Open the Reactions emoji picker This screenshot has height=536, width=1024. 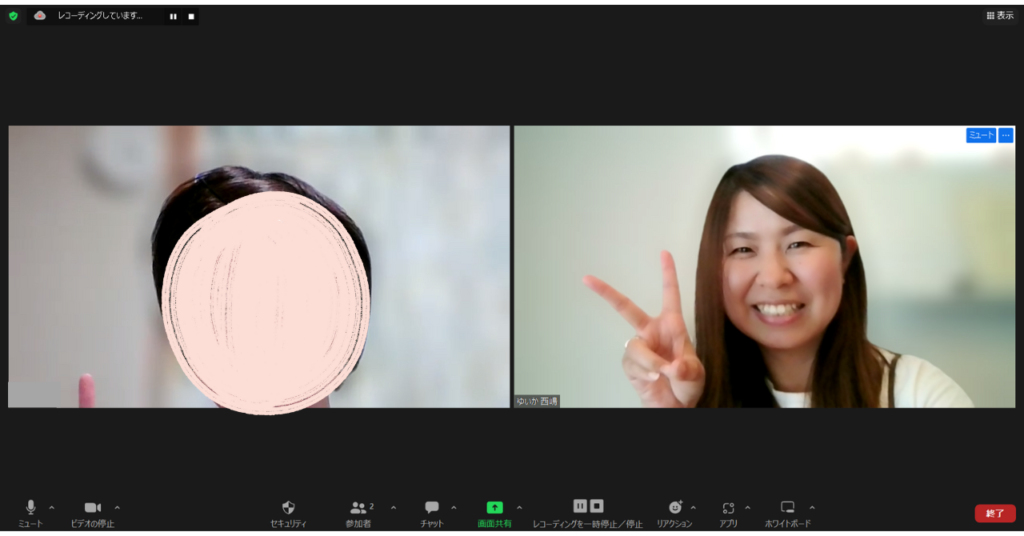675,508
